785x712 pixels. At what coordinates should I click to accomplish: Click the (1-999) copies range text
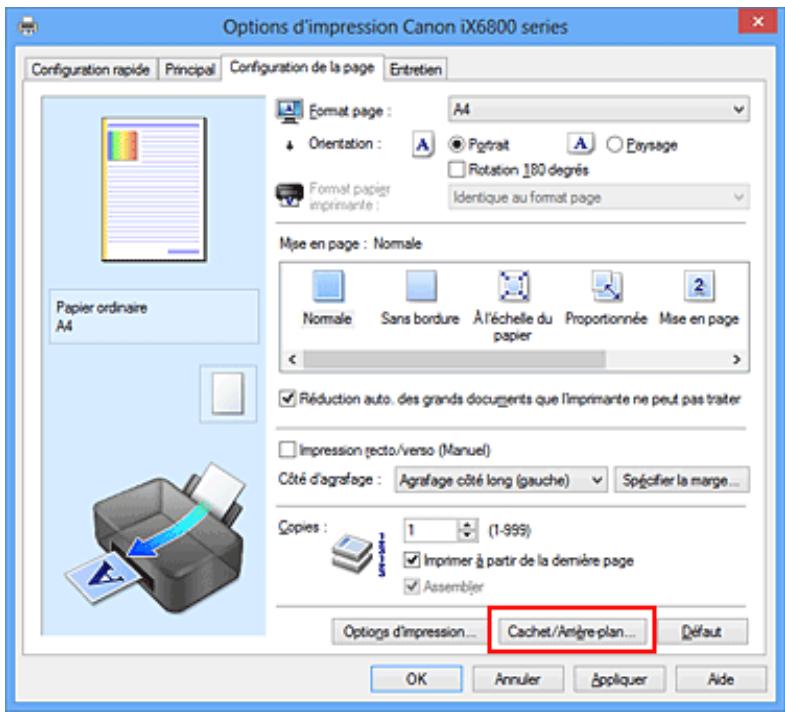[x=510, y=530]
